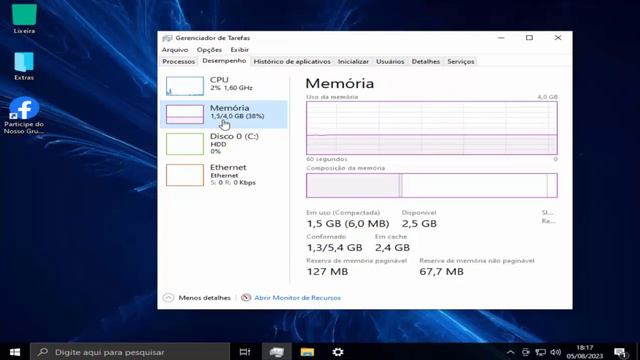
Task: Click the volume speaker tray icon
Action: [555, 352]
